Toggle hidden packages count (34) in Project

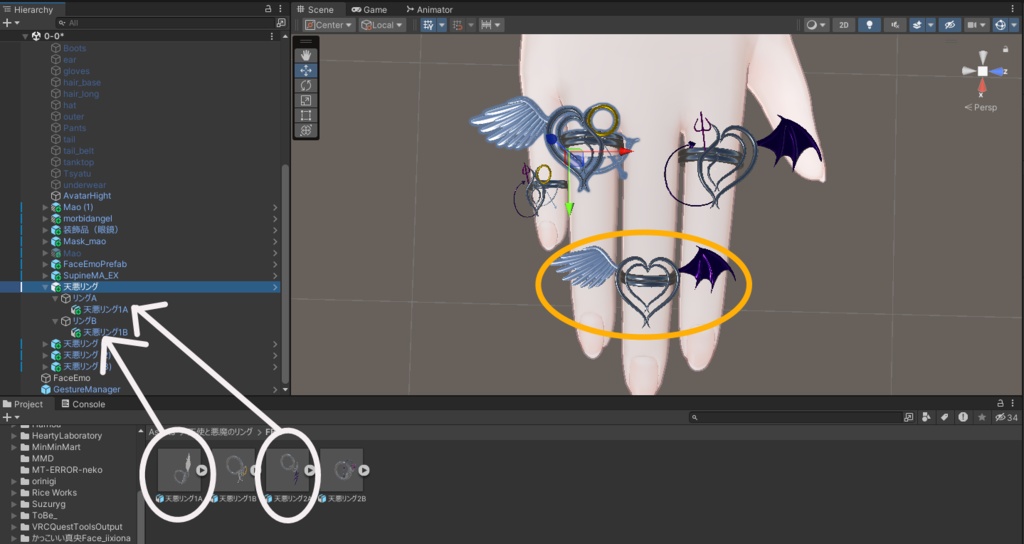[1006, 417]
